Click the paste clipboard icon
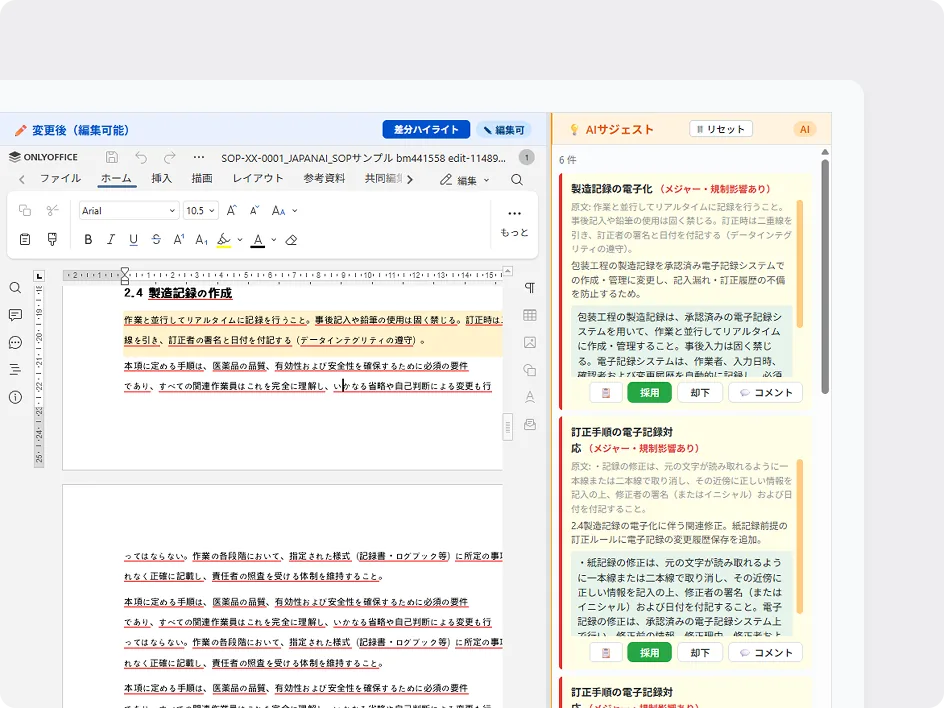944x708 pixels. click(x=25, y=240)
